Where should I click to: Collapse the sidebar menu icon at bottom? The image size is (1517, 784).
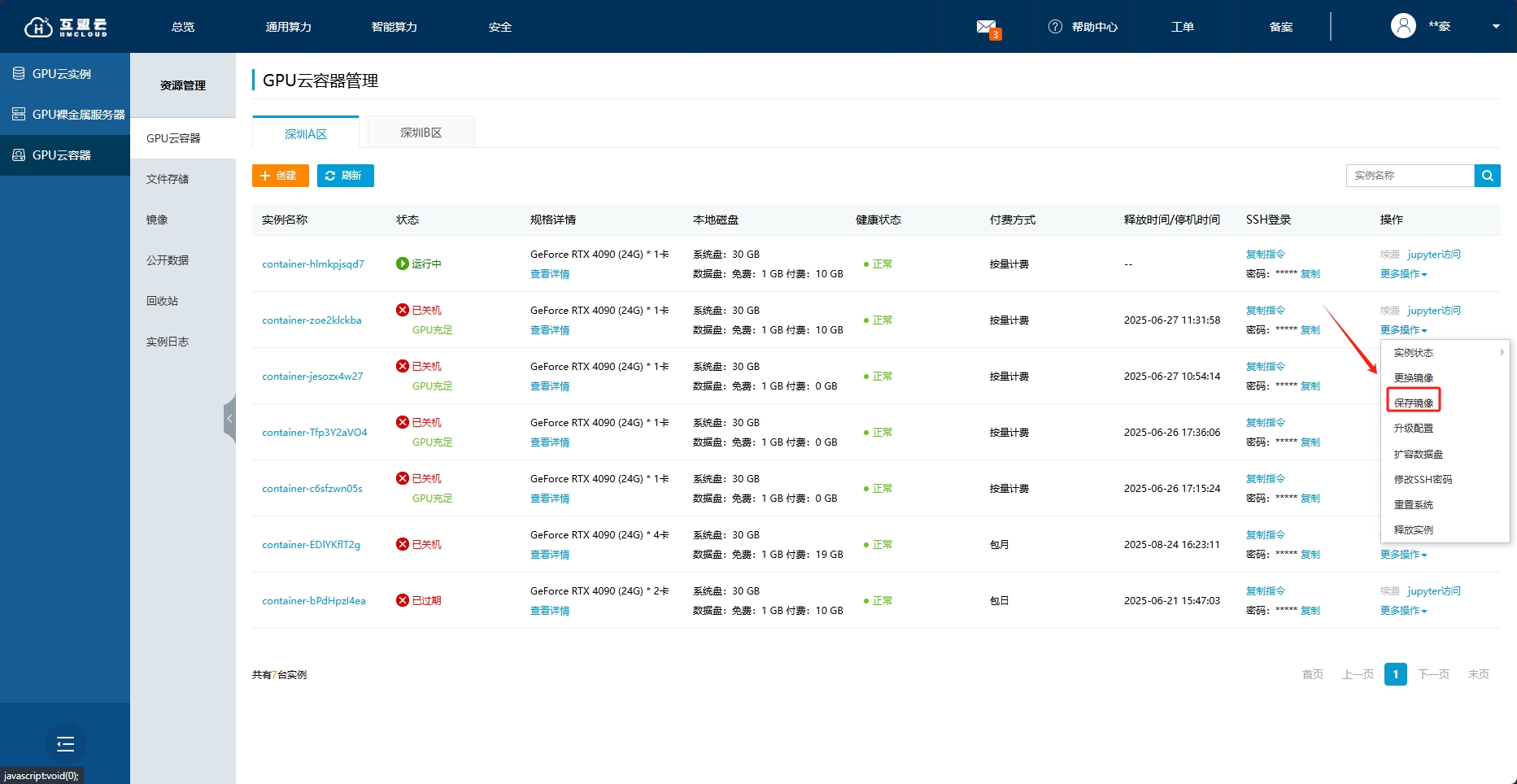point(65,744)
